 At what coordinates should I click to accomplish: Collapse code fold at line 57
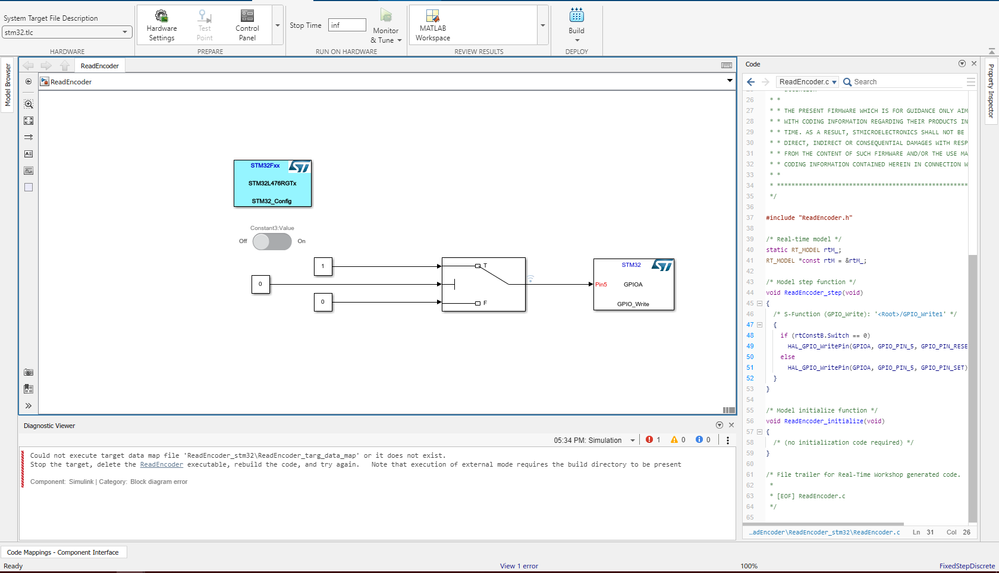759,432
